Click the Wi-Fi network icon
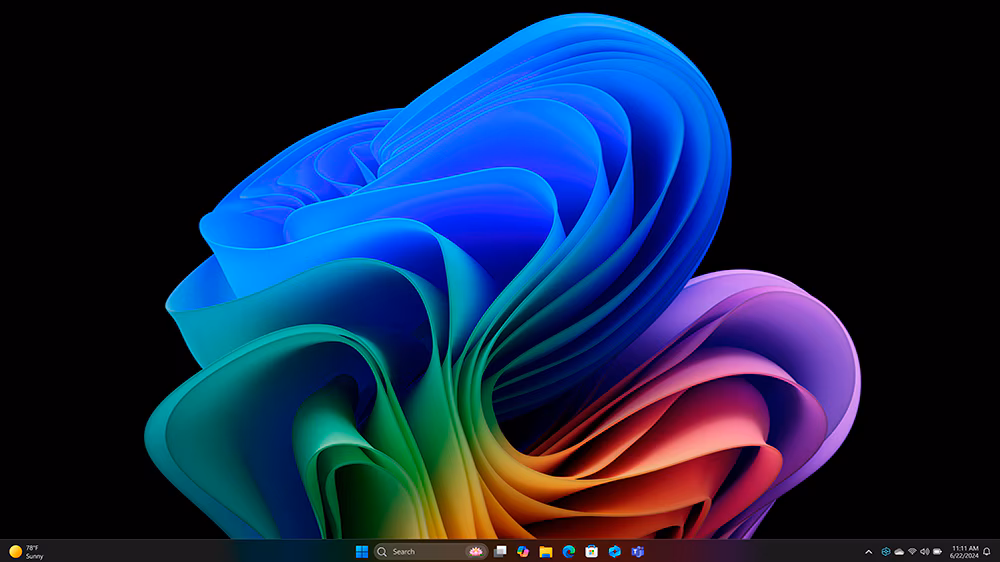1000x562 pixels. [x=912, y=551]
